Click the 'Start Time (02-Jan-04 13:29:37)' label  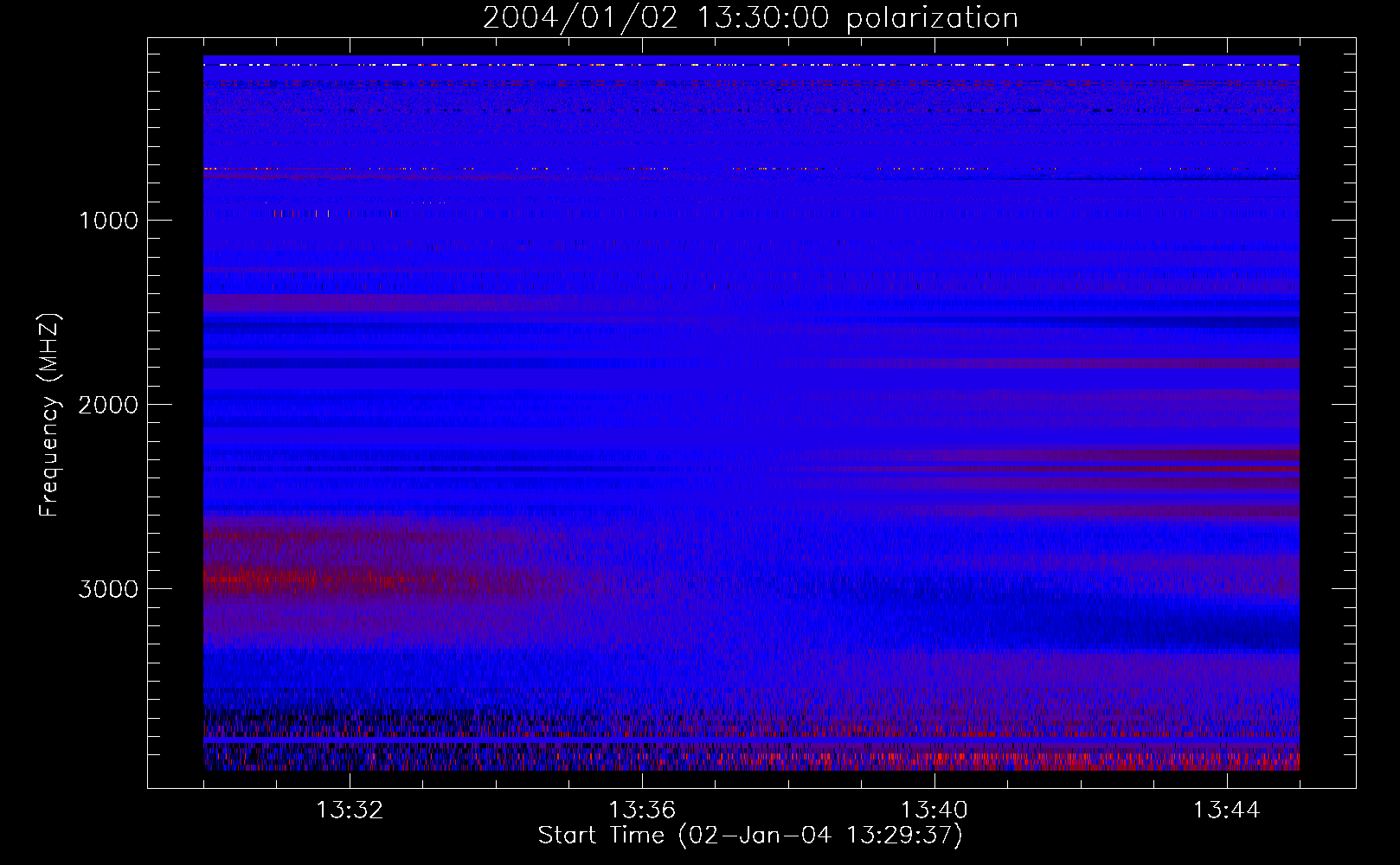[x=750, y=836]
